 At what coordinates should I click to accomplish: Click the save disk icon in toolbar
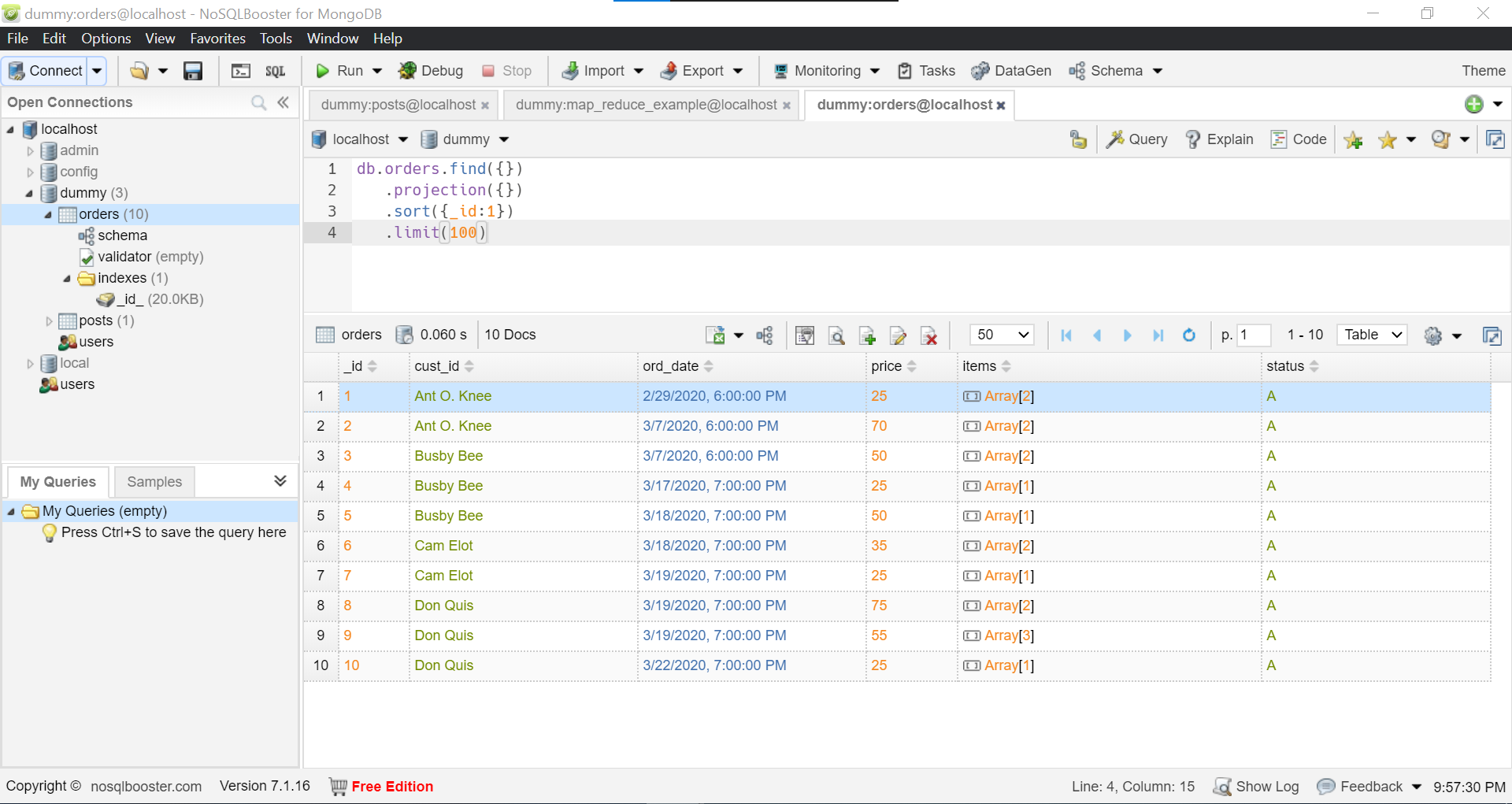[x=193, y=71]
